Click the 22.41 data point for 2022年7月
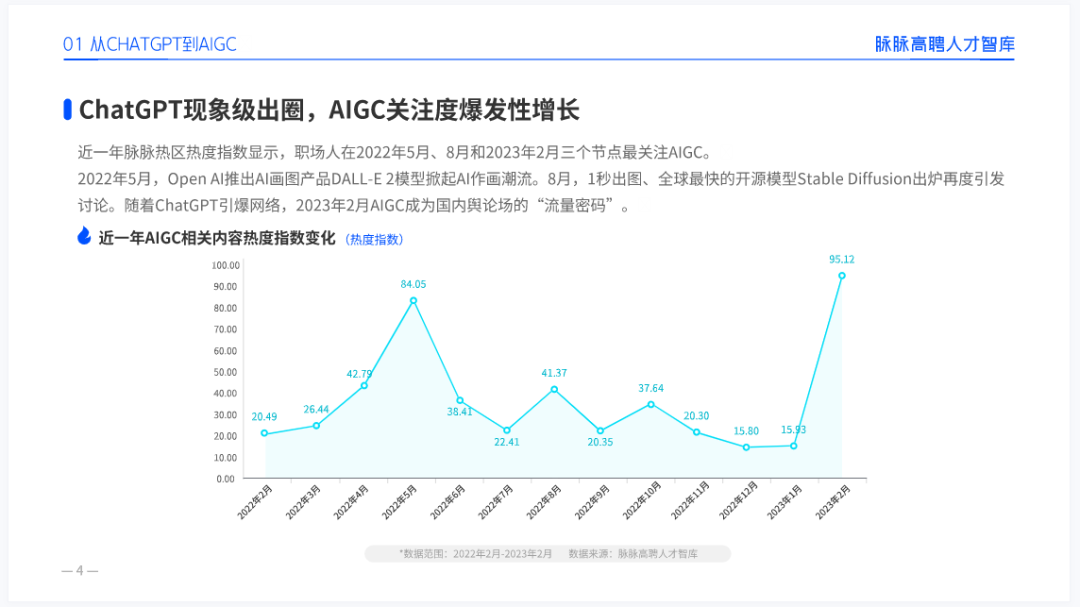The width and height of the screenshot is (1080, 607). [507, 431]
